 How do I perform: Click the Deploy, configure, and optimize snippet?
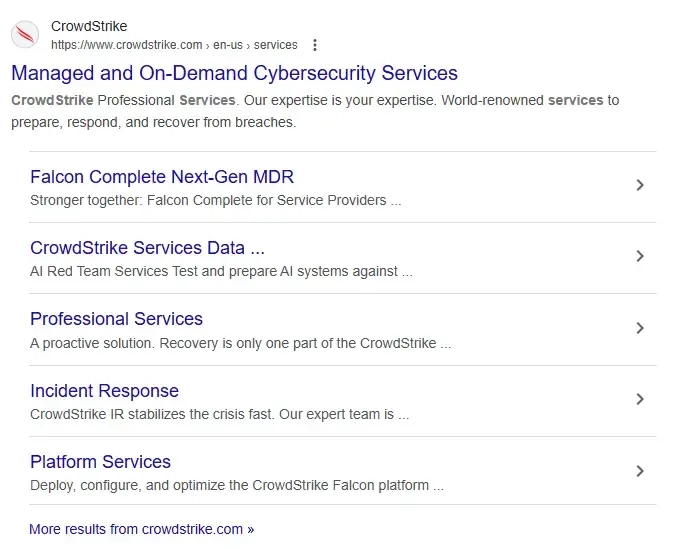[237, 485]
